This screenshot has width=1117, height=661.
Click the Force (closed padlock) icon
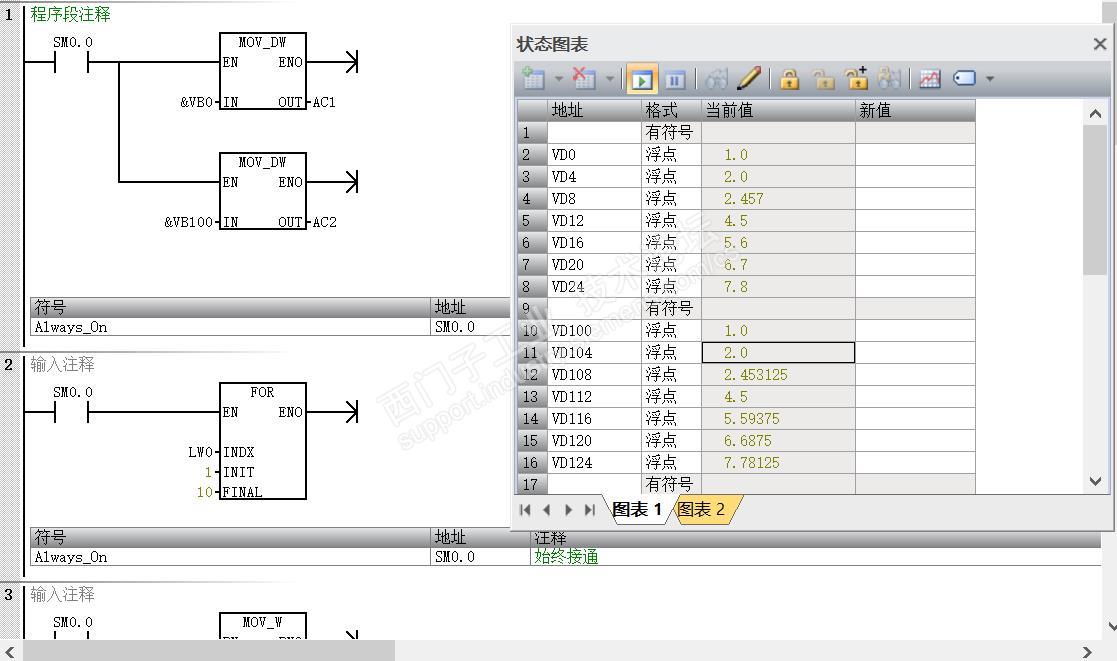789,79
